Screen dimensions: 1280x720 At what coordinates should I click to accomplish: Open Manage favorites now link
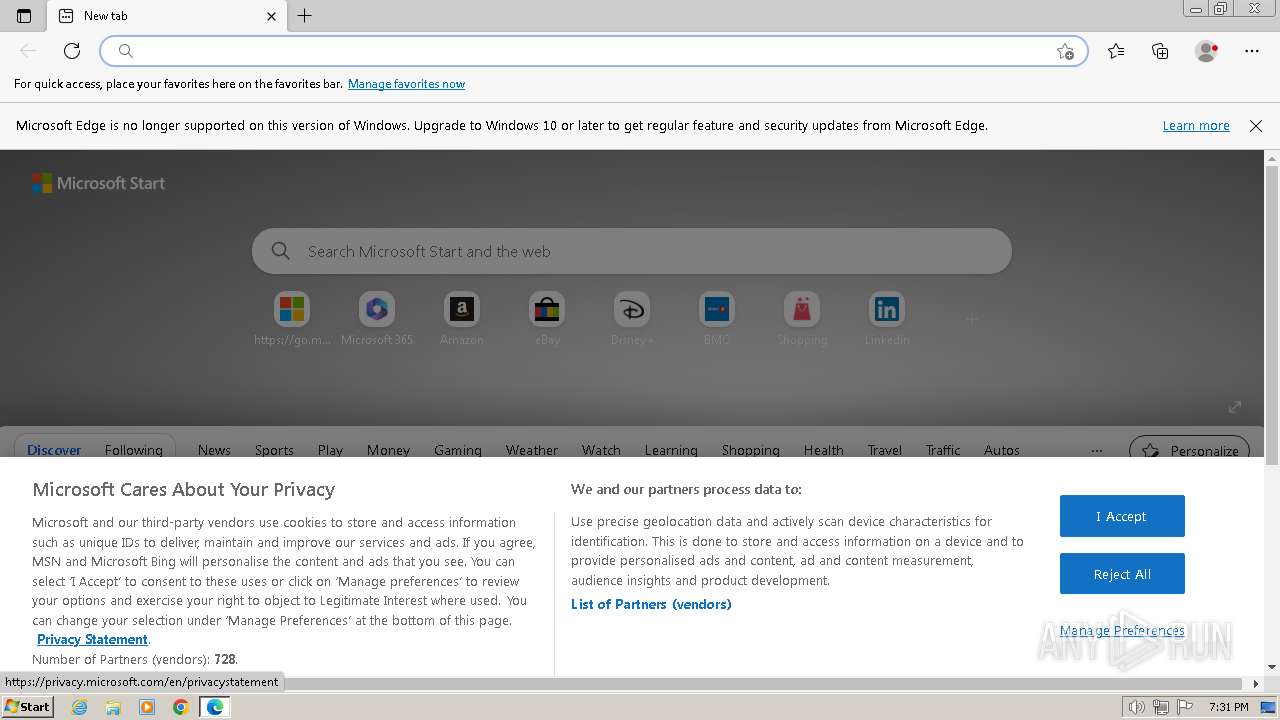406,84
